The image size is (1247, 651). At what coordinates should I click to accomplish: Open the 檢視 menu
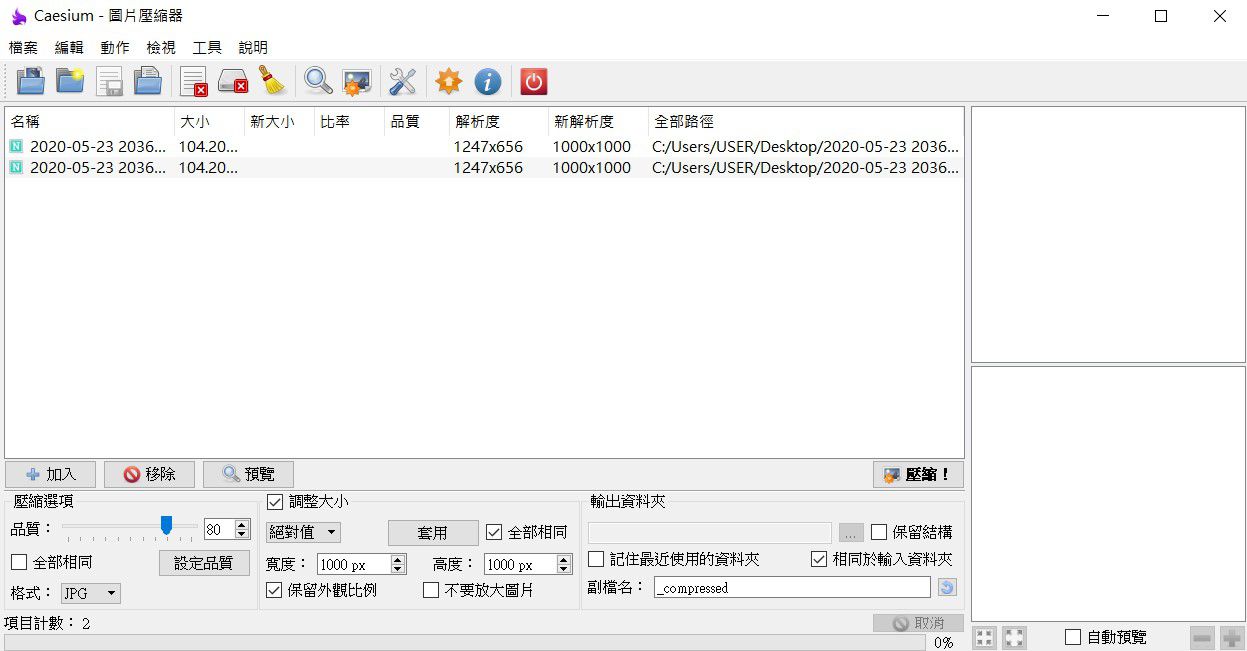[161, 47]
